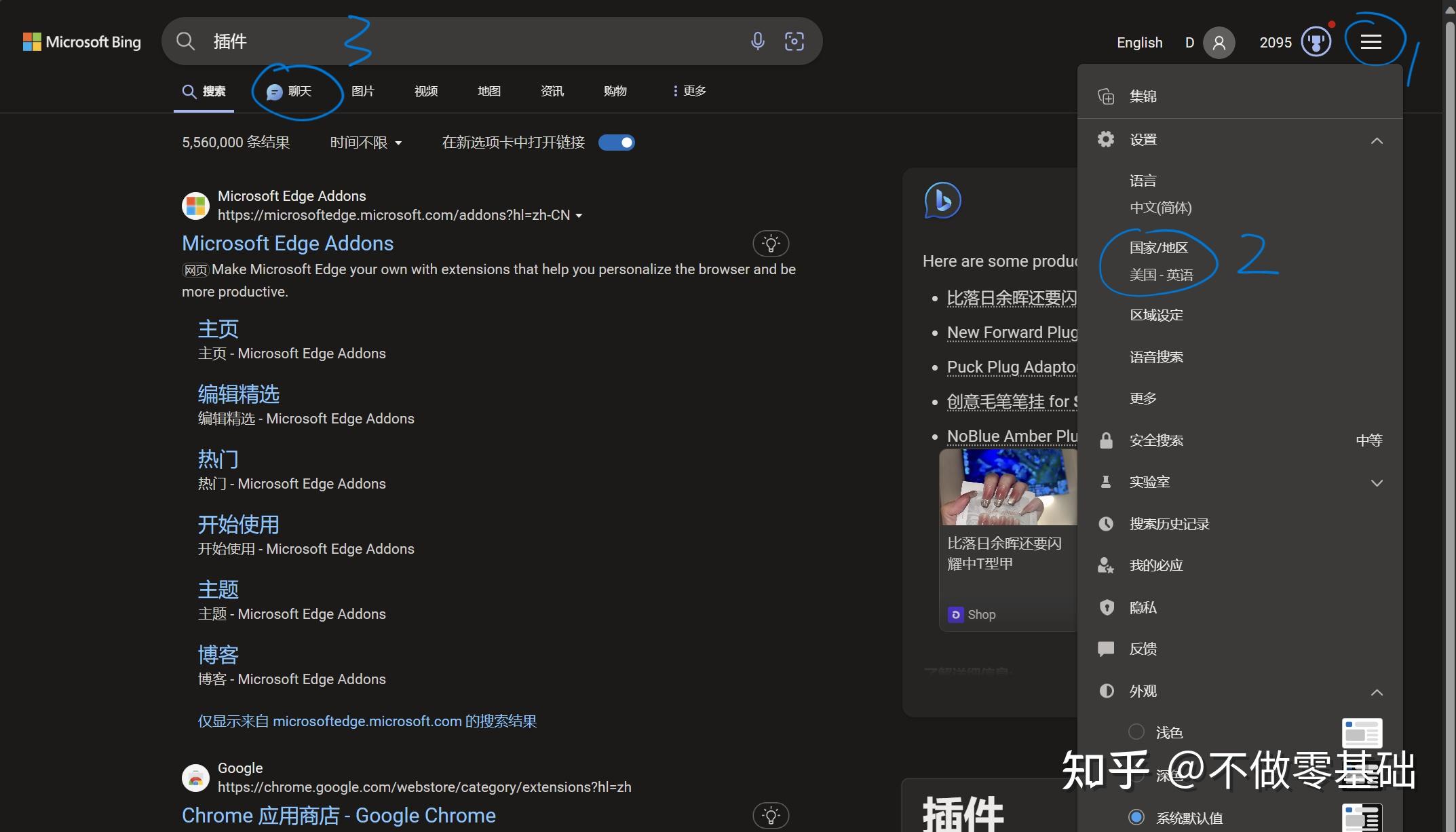This screenshot has width=1456, height=832.
Task: Click 仅显示来自 microsoftedge.microsoft.com 的搜索结果 link
Action: click(367, 721)
